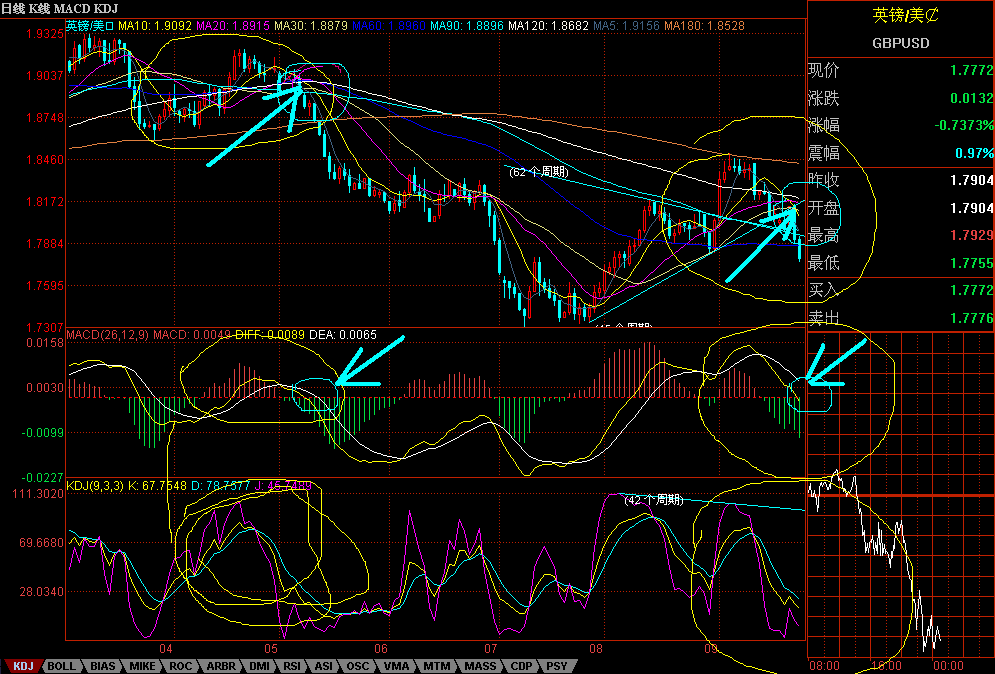Click the 08:00 intraday time label
Viewport: 995px width, 674px height.
pos(824,666)
